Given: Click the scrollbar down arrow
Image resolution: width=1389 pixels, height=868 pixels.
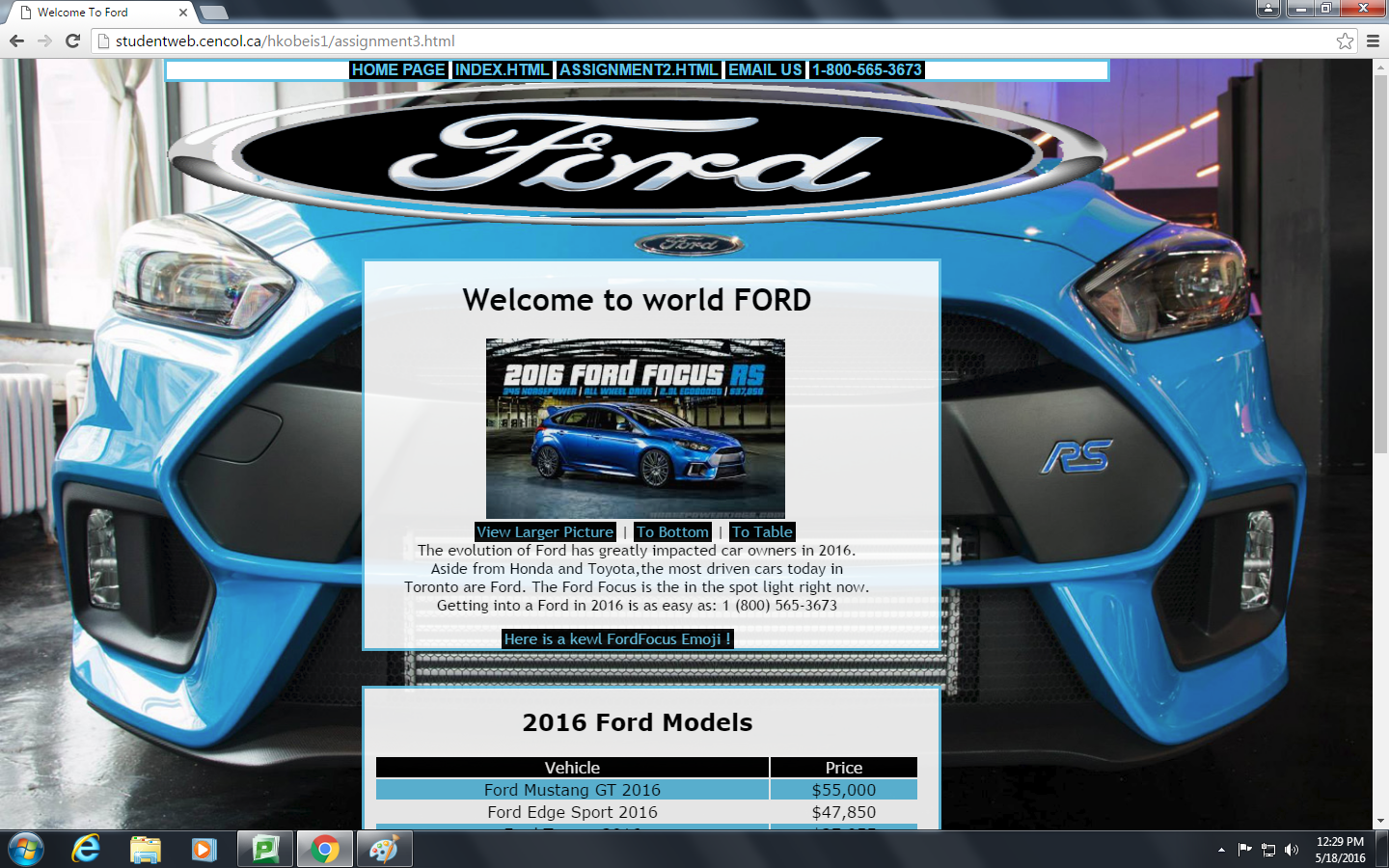Looking at the screenshot, I should [x=1380, y=821].
